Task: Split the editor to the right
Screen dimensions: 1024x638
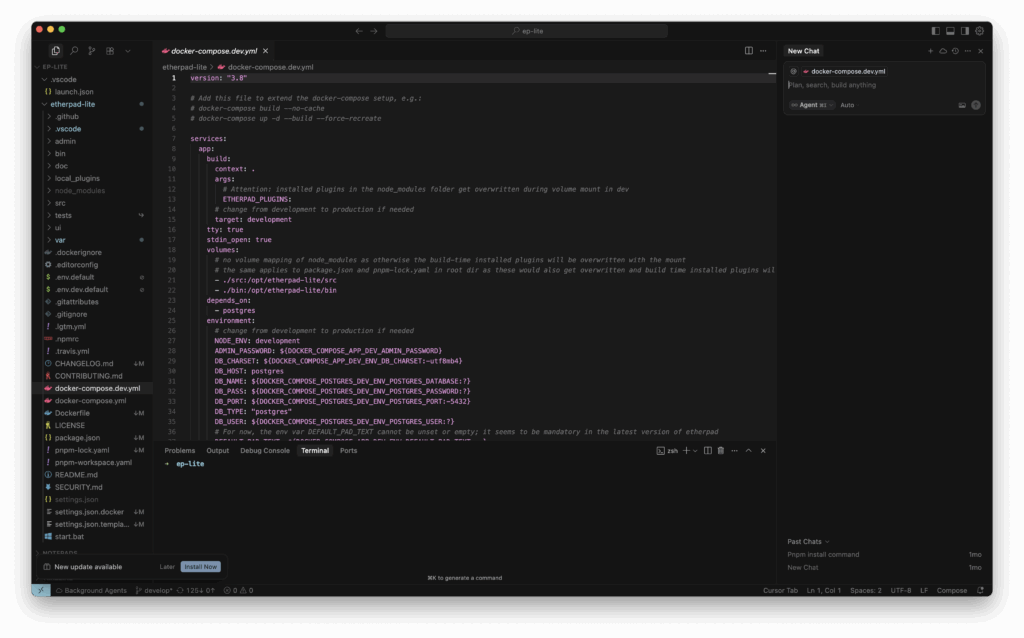Action: click(749, 51)
